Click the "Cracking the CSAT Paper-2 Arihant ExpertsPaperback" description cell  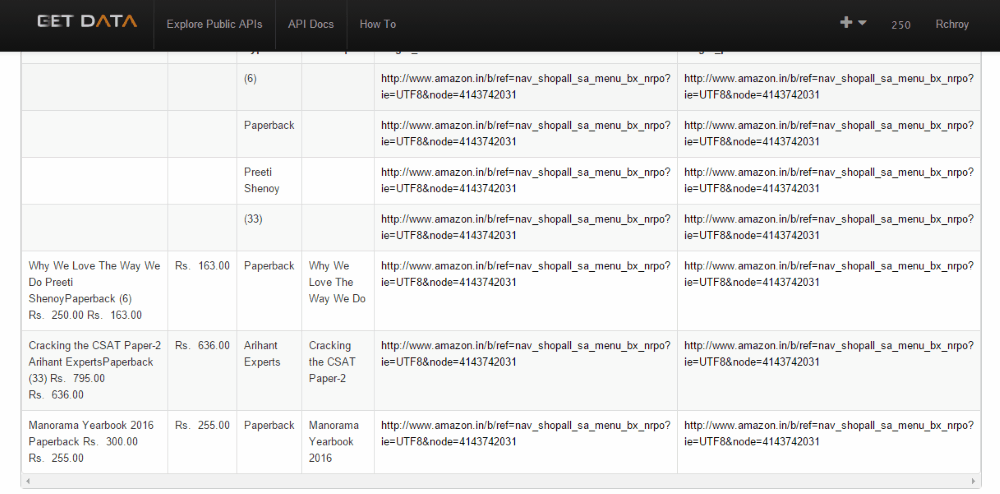[x=94, y=370]
